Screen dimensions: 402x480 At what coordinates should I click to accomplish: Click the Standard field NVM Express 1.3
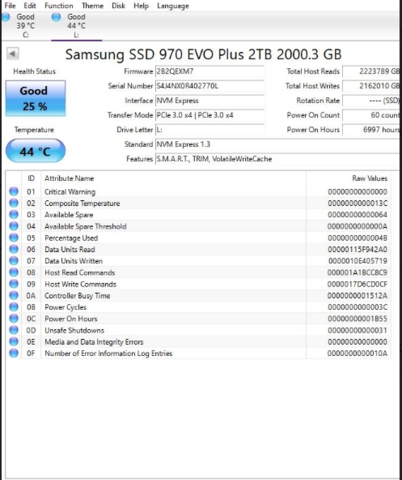(277, 144)
